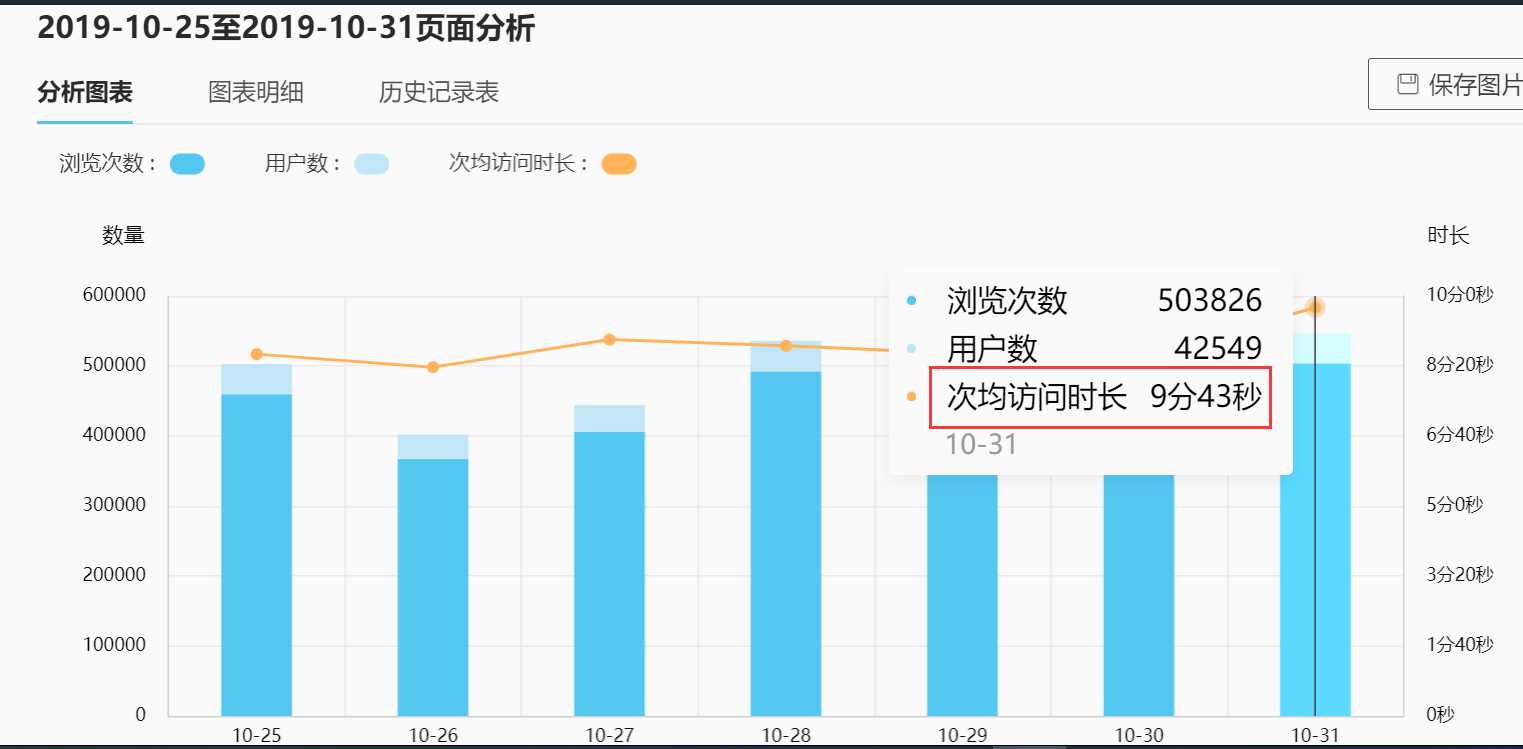Click the highlighted line point at 10-31
The height and width of the screenshot is (749, 1523).
(1316, 307)
